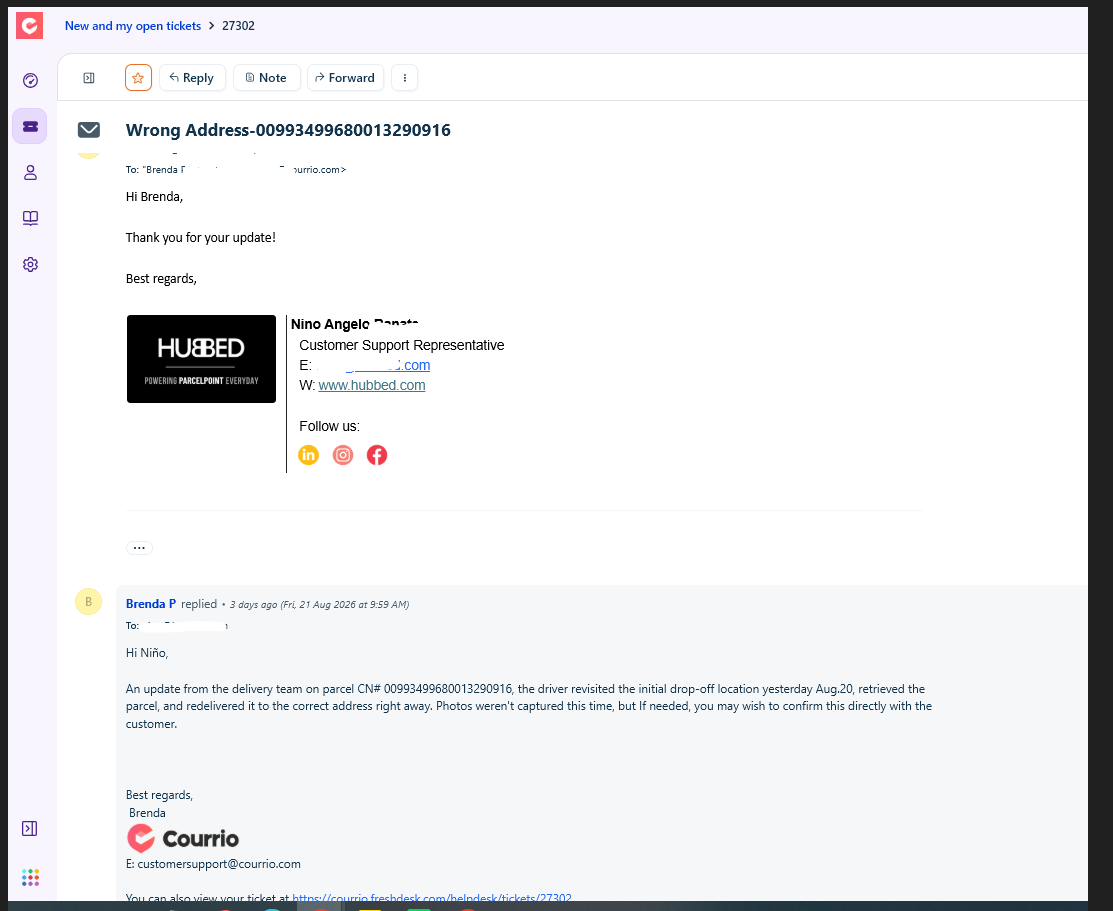Screen dimensions: 1113x911
Task: Open the Facebook social icon
Action: click(377, 455)
